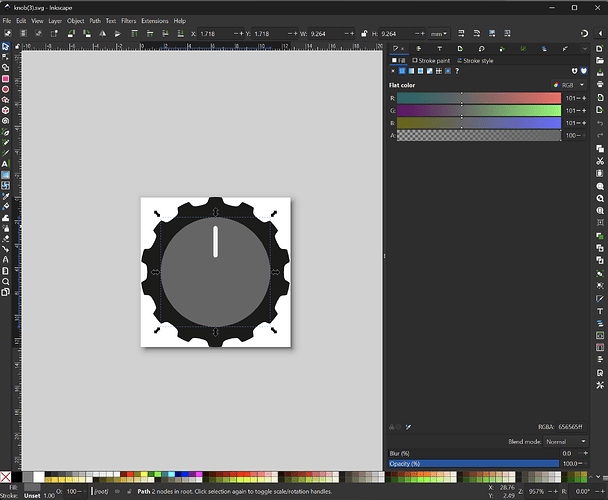Switch to the Stroke style tab
The image size is (608, 500).
[x=475, y=61]
